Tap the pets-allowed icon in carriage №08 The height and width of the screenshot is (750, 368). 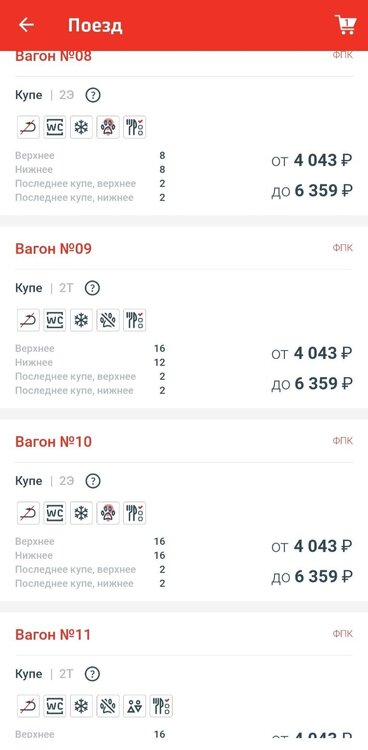point(108,127)
